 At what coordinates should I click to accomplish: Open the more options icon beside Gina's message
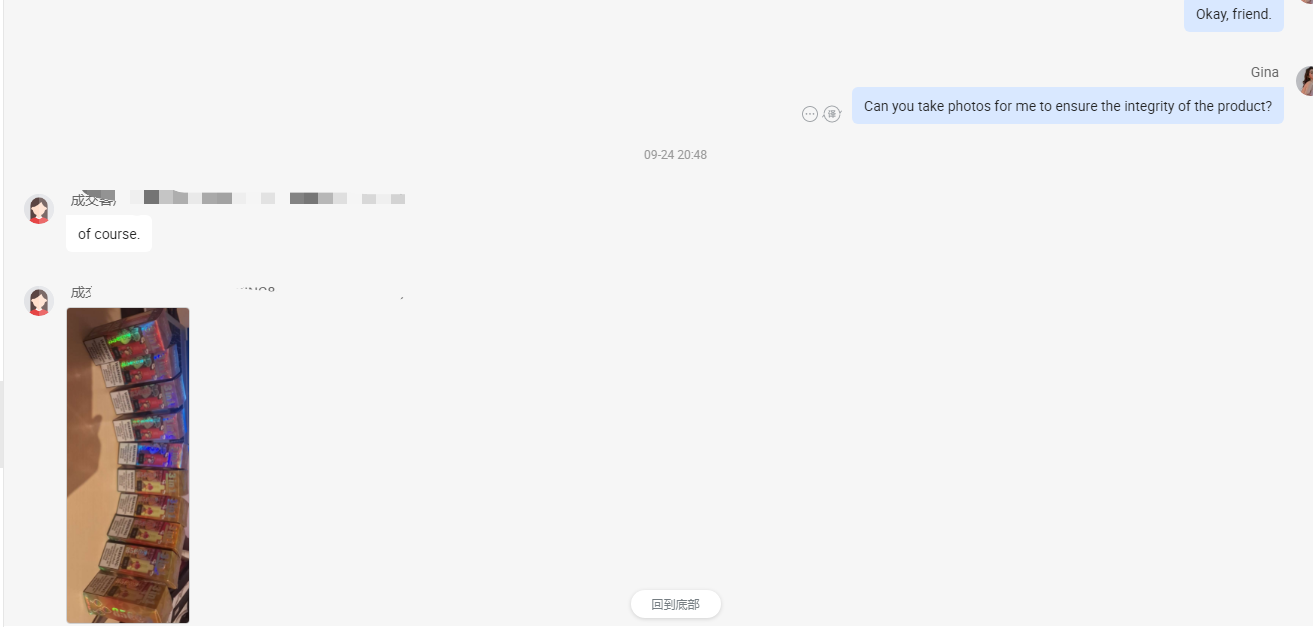point(810,114)
